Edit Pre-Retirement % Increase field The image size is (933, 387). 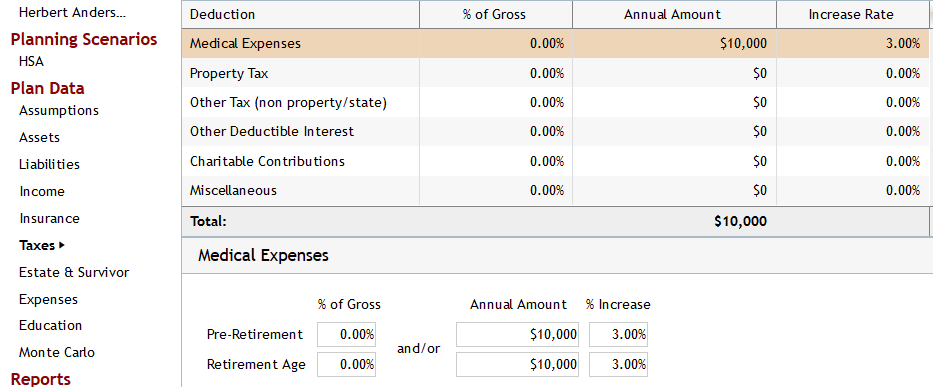pyautogui.click(x=618, y=335)
